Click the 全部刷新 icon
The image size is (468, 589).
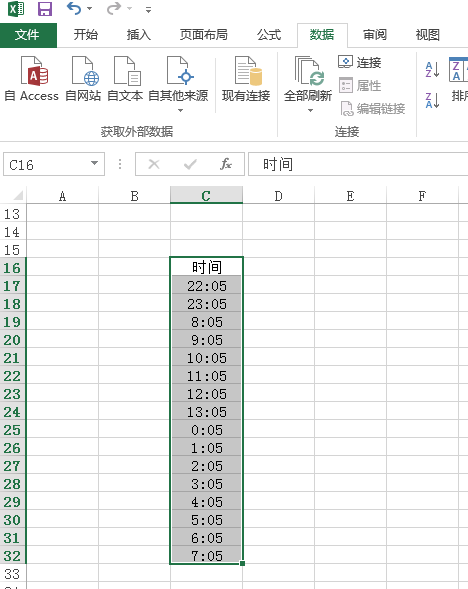pos(308,71)
